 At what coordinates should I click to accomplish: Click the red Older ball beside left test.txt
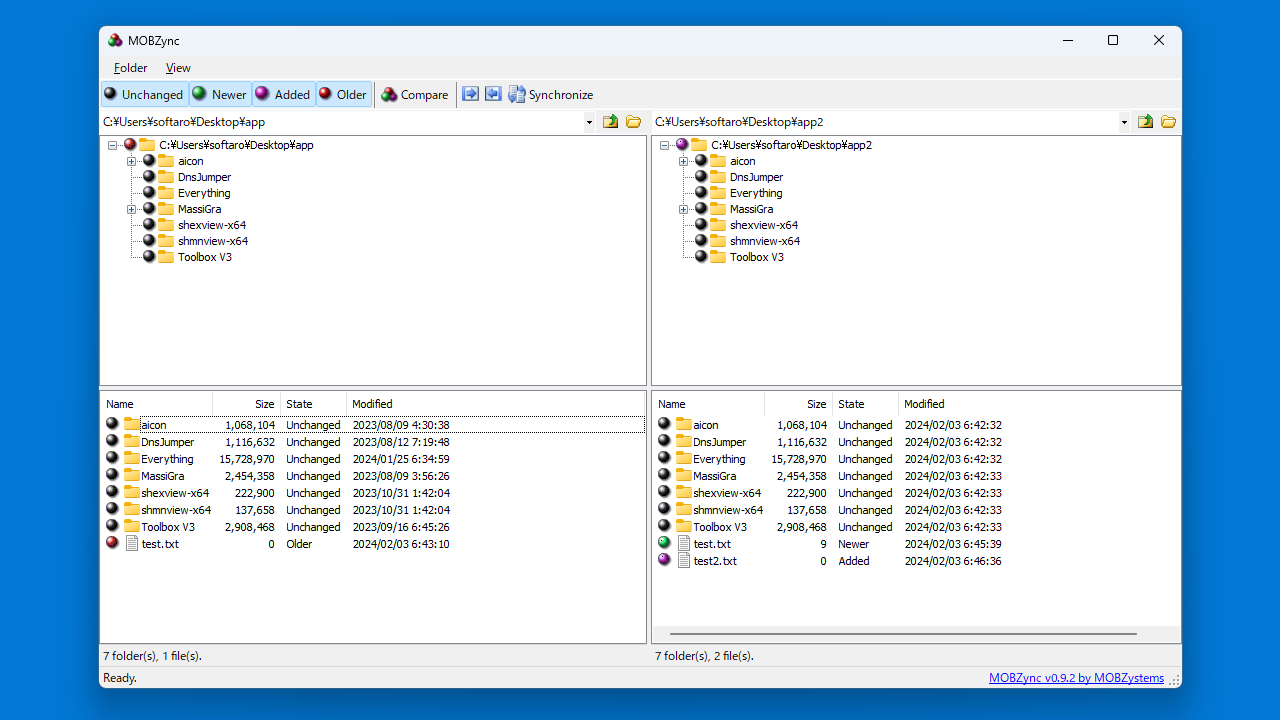coord(112,543)
